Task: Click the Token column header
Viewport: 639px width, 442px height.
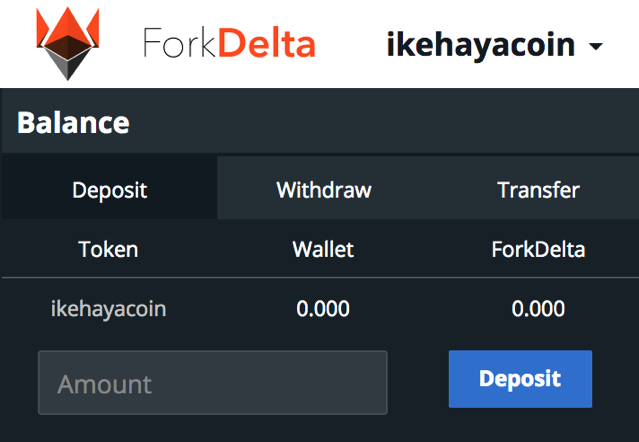Action: pos(108,249)
